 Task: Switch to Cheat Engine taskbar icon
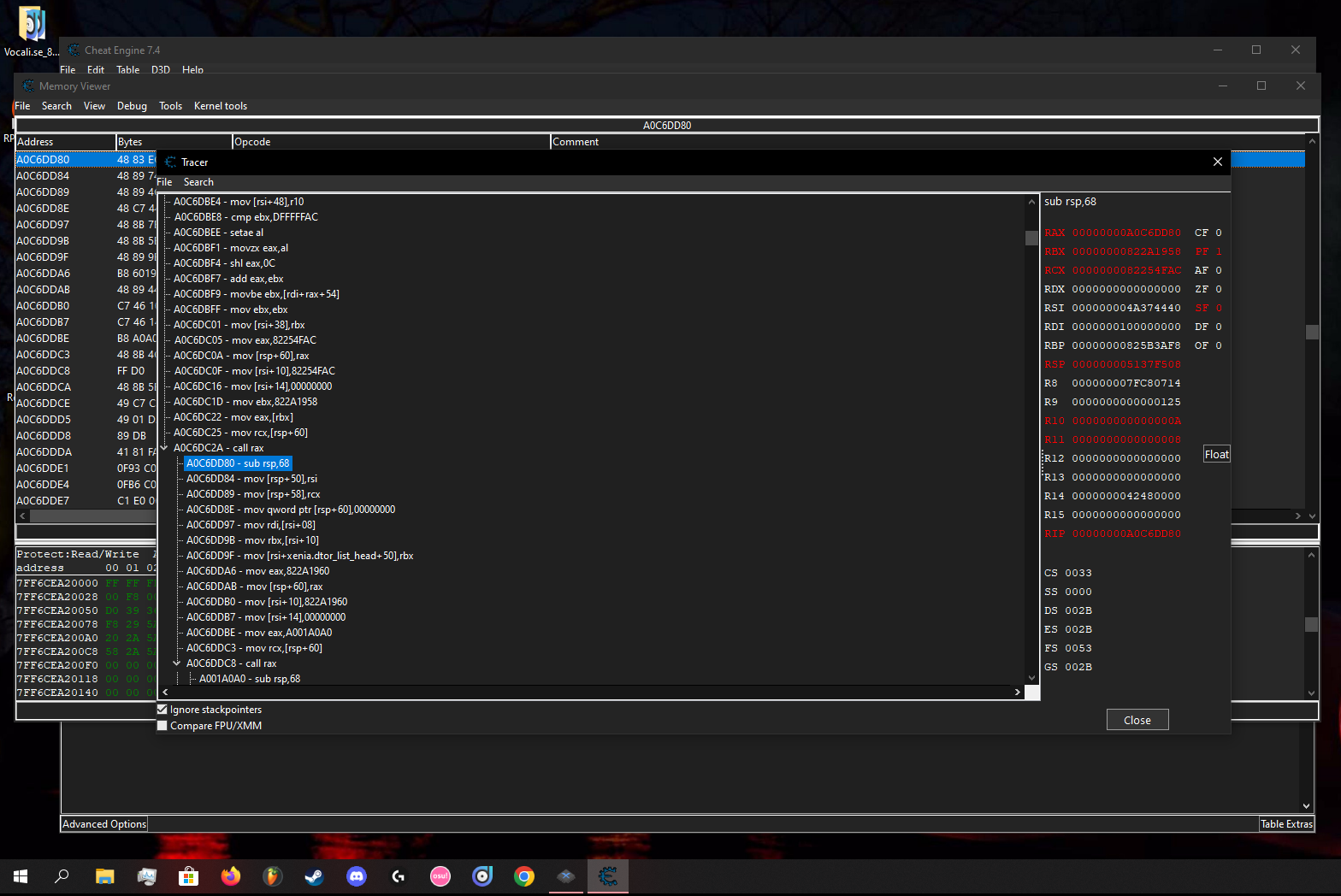608,876
